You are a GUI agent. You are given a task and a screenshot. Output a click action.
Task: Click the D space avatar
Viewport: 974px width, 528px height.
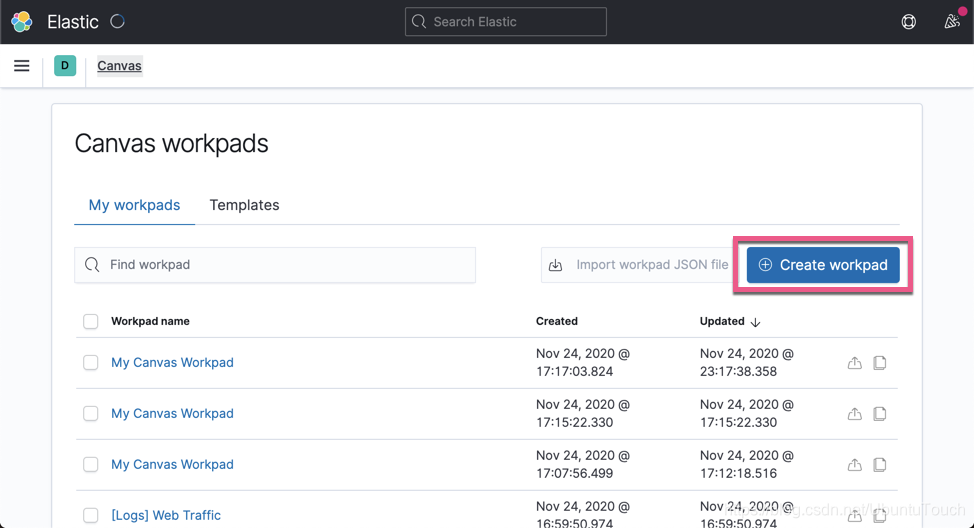point(65,65)
